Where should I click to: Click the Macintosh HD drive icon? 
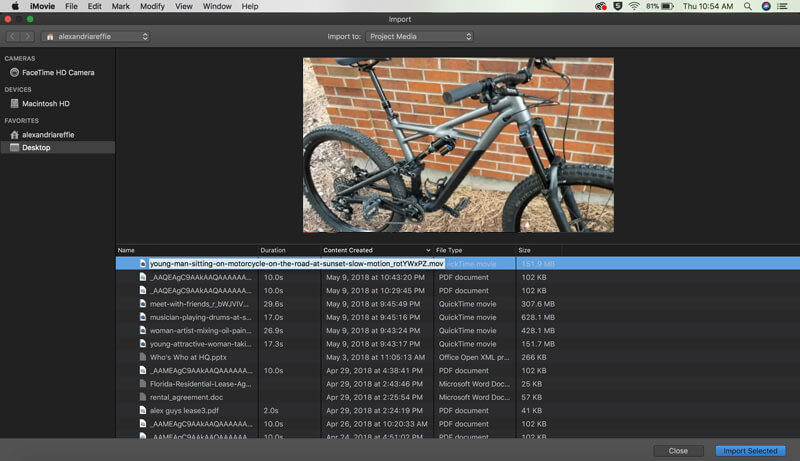coord(14,104)
